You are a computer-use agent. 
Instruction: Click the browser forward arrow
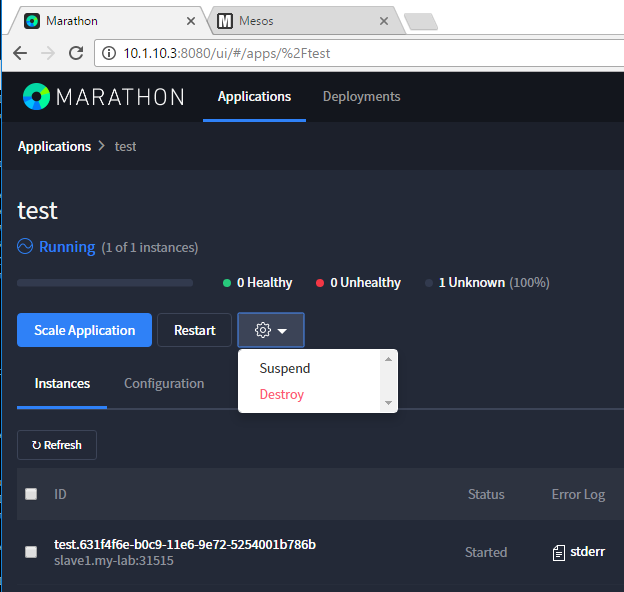click(x=48, y=53)
